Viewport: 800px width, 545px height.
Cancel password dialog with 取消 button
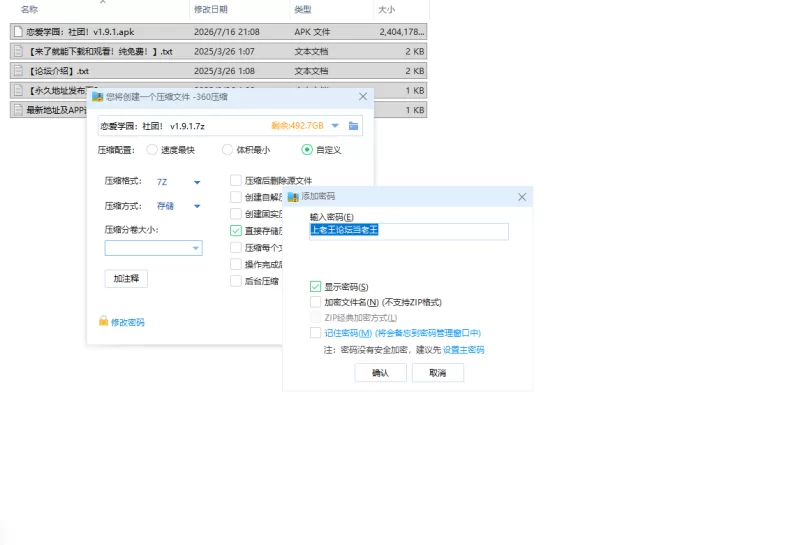pos(438,373)
